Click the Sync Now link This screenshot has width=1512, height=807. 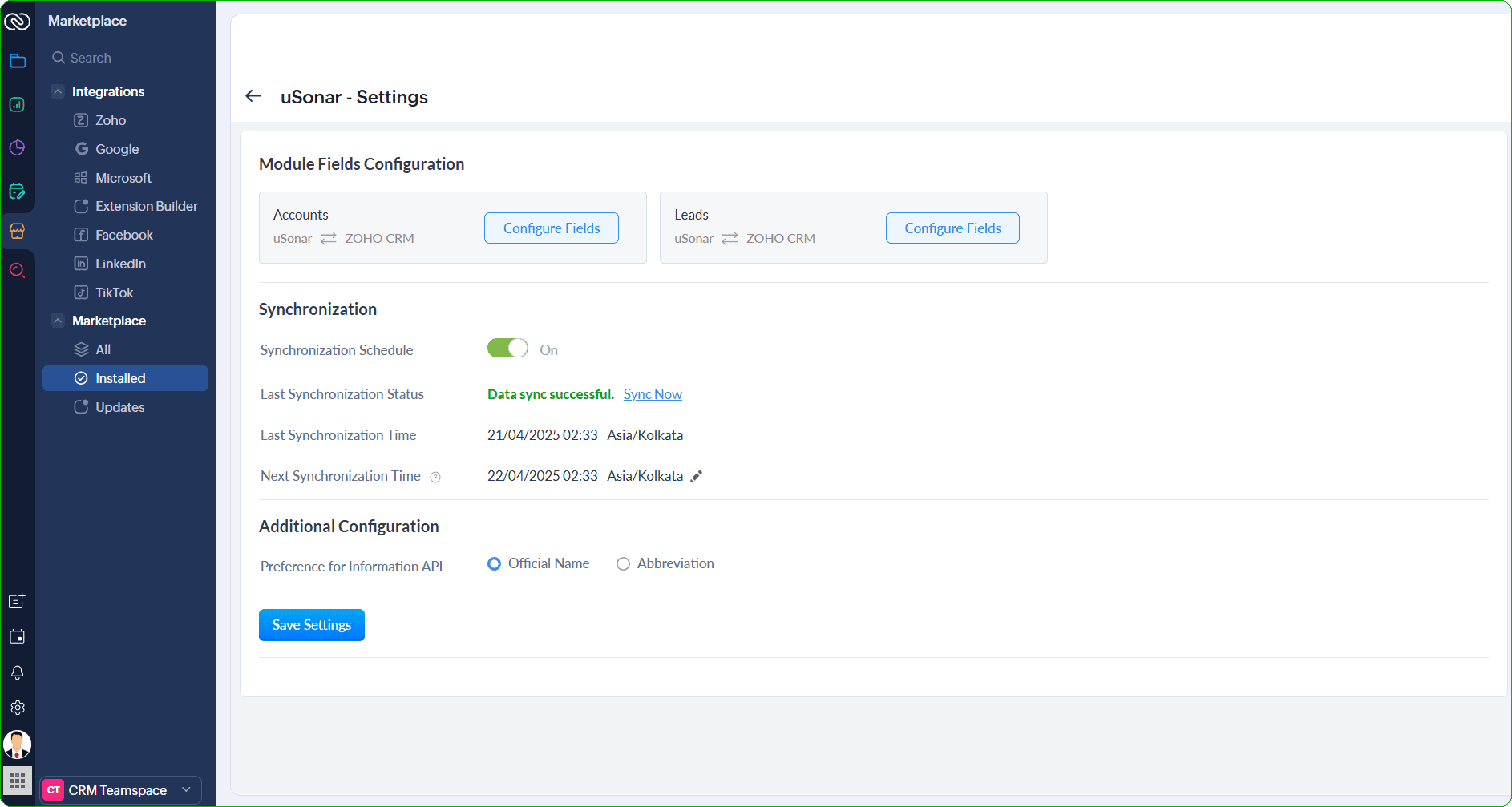click(652, 394)
